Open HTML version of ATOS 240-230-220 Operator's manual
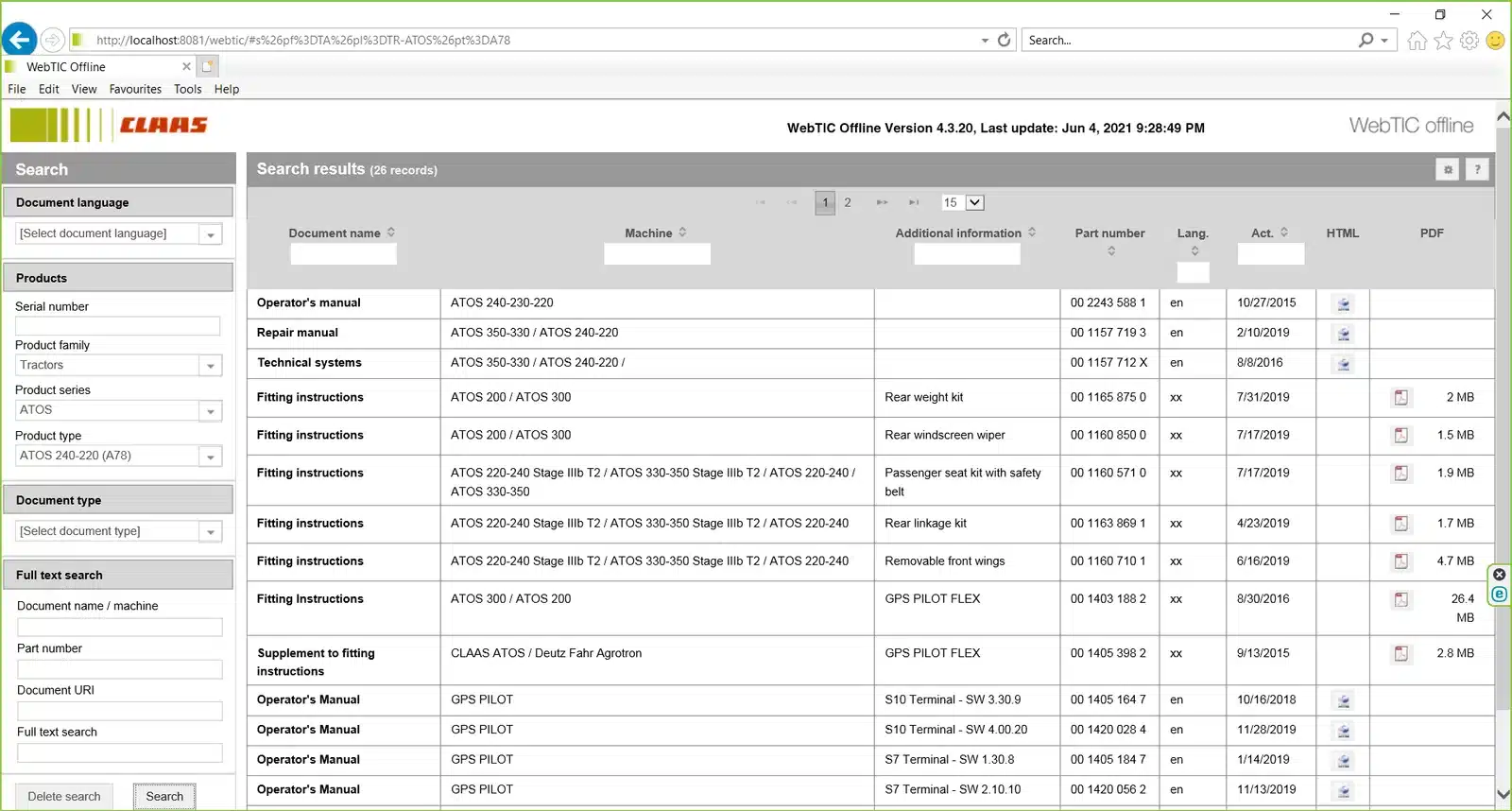 click(x=1343, y=303)
